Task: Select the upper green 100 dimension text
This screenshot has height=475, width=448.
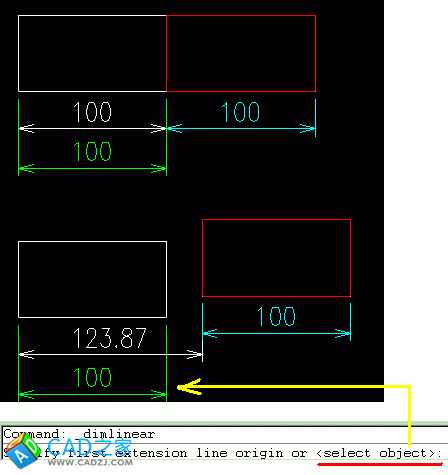Action: point(92,152)
